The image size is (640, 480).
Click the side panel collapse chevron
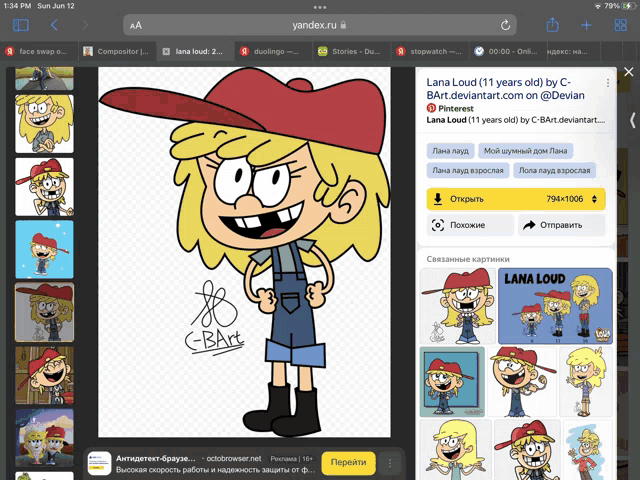(632, 120)
